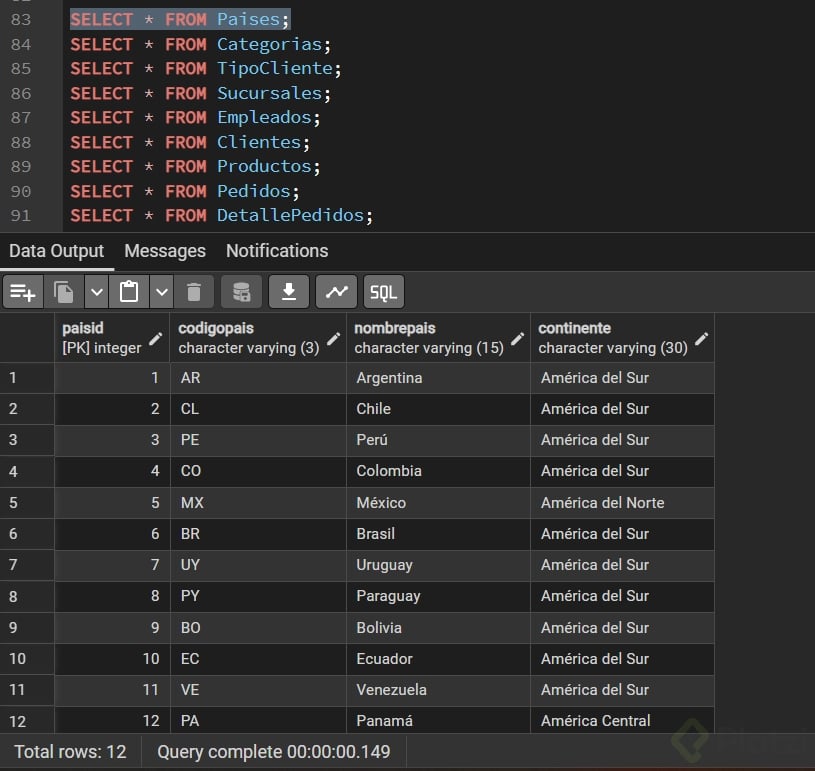
Task: Click the Paste clipboard icon
Action: [x=129, y=292]
